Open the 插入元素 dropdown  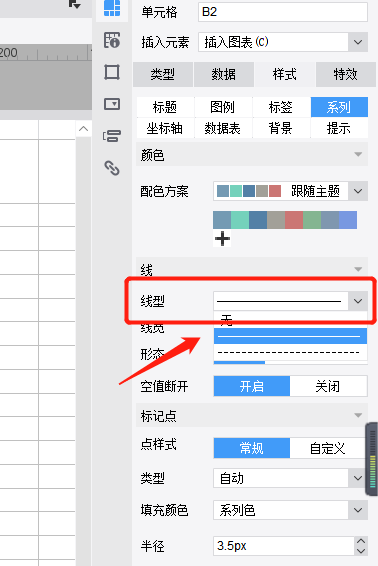coord(283,42)
